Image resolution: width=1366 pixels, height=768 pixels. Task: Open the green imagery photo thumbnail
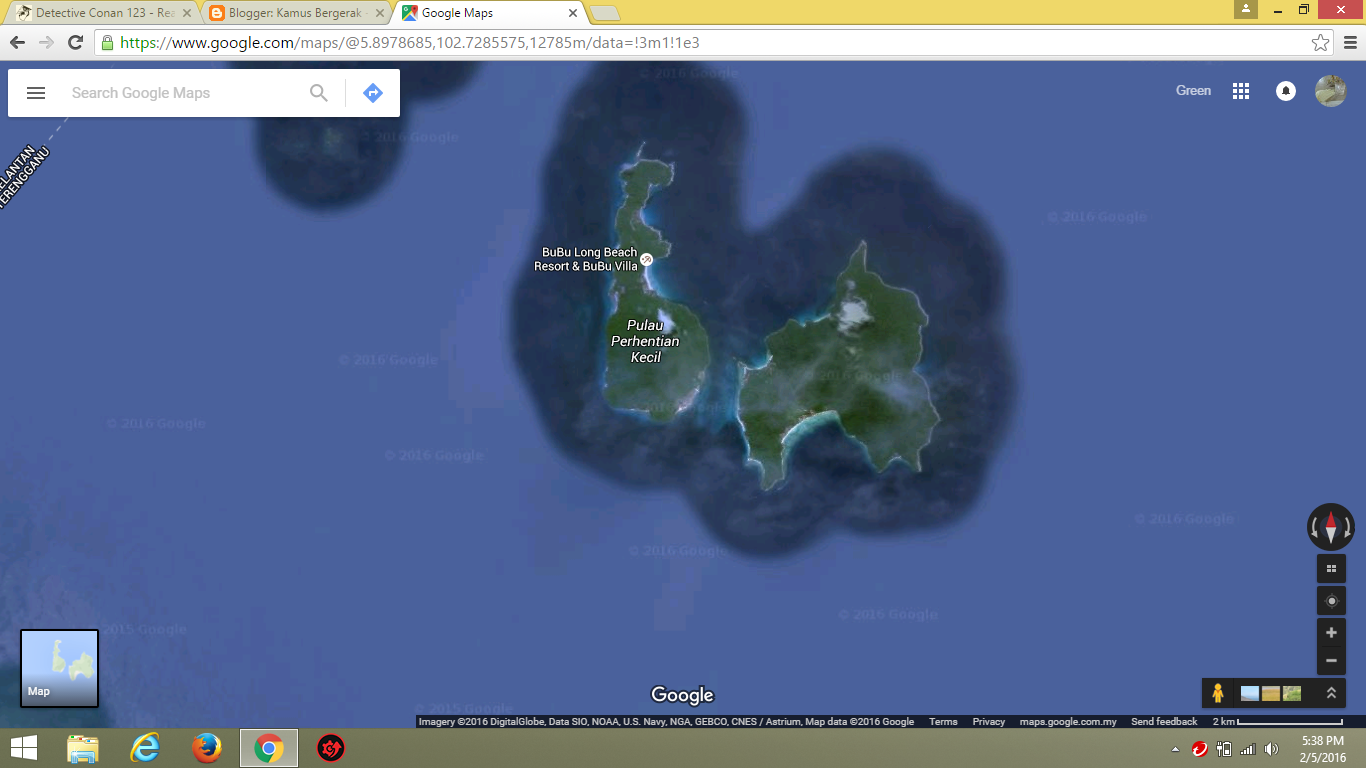pyautogui.click(x=1292, y=693)
